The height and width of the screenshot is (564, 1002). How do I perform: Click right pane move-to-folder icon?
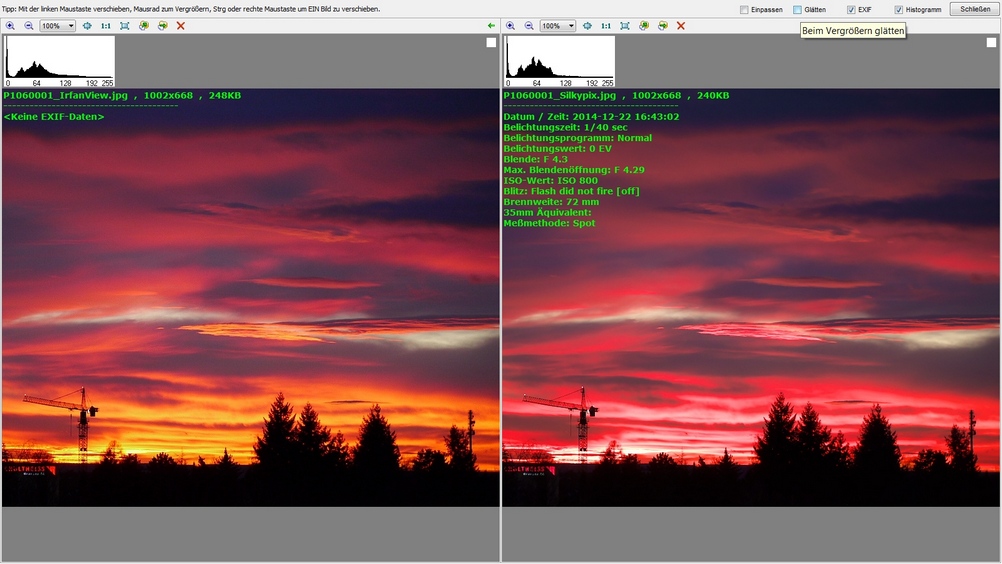663,26
